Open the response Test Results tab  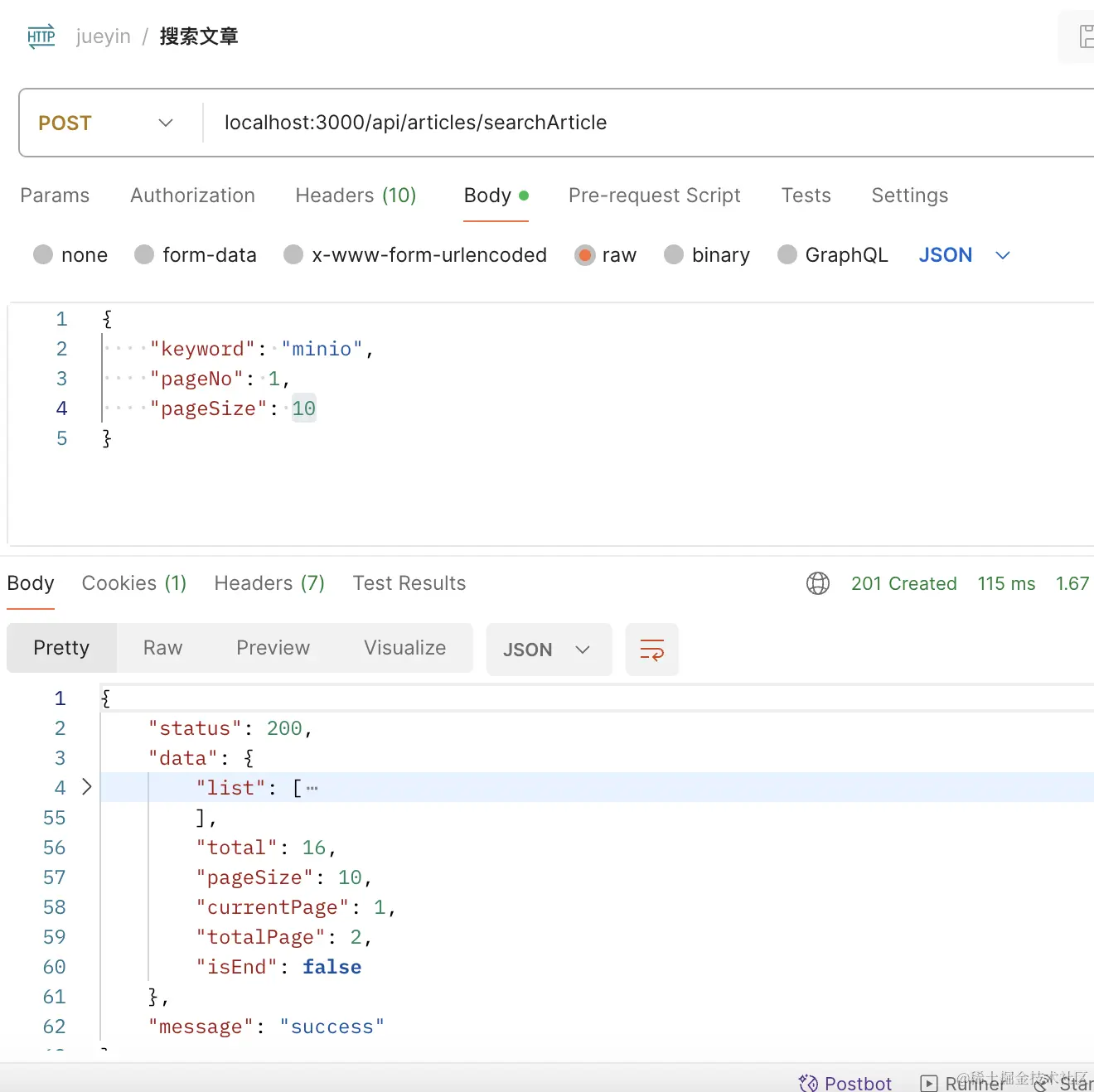click(409, 583)
